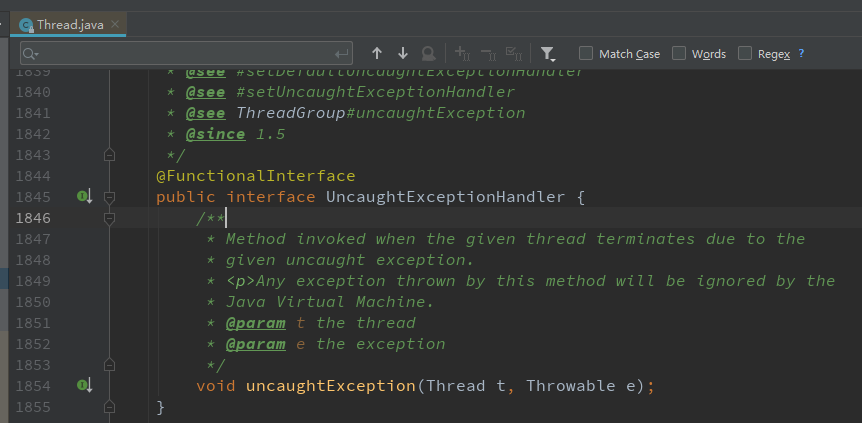Collapse the interface fold marker at line 1845
862x423 pixels.
click(109, 197)
